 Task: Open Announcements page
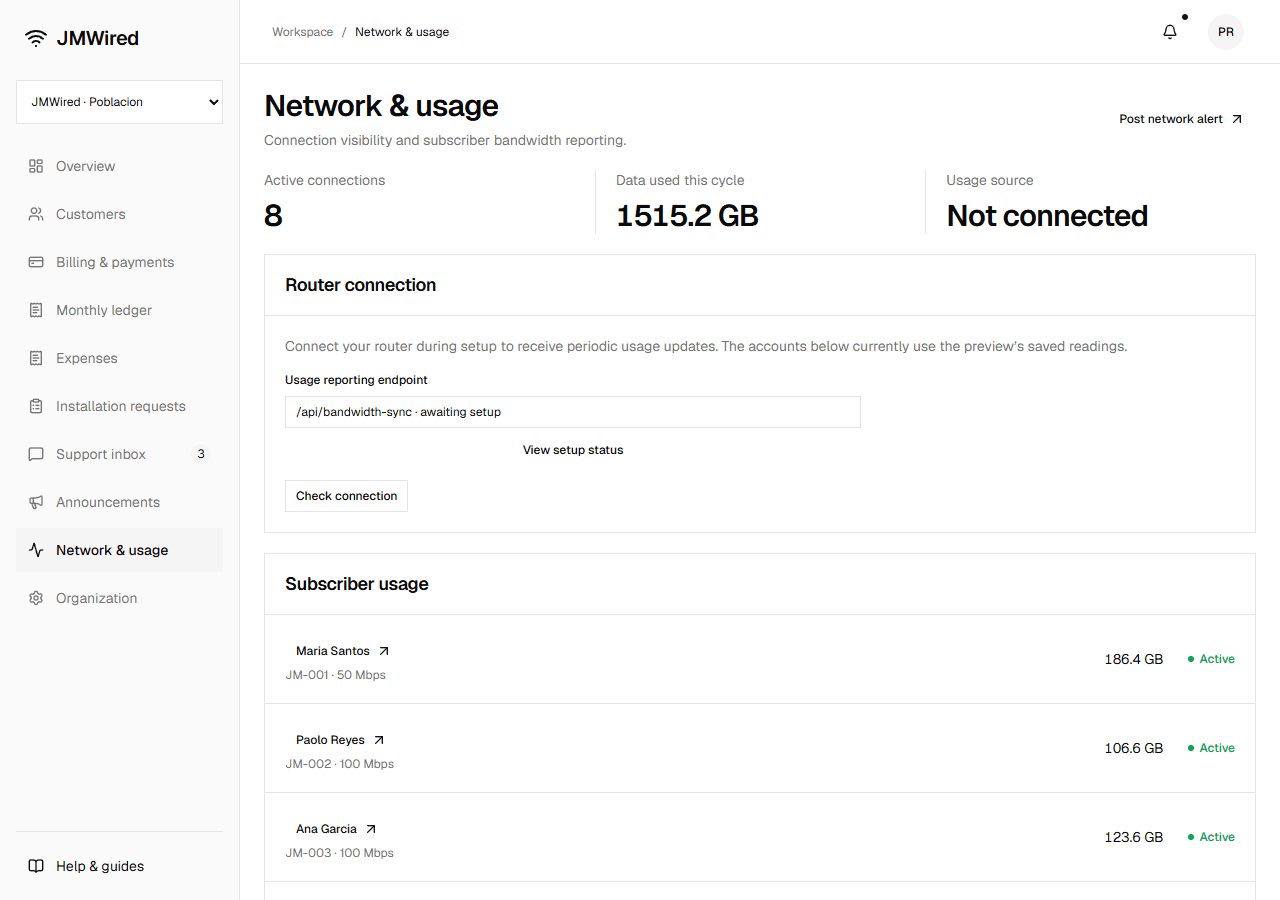click(119, 502)
